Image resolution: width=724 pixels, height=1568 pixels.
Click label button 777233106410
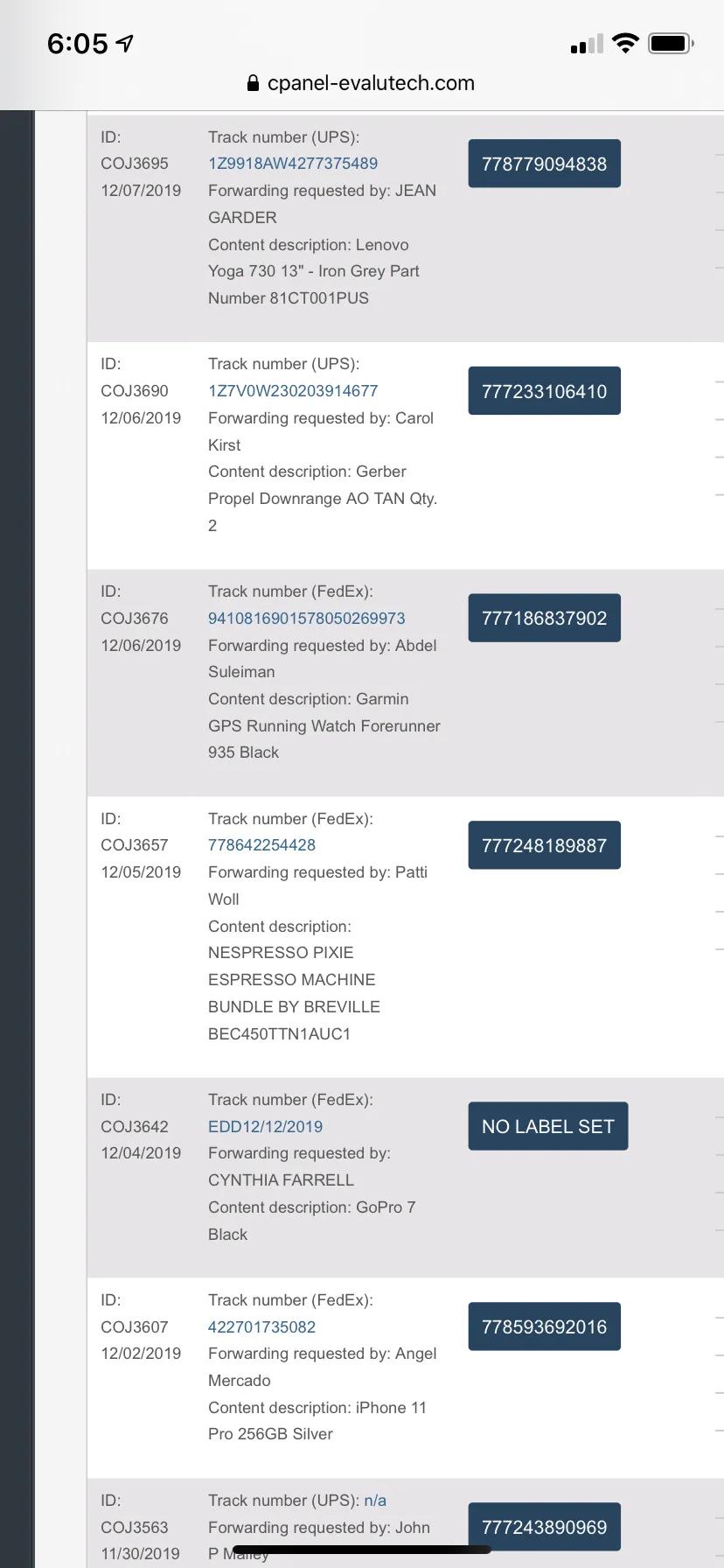(545, 391)
